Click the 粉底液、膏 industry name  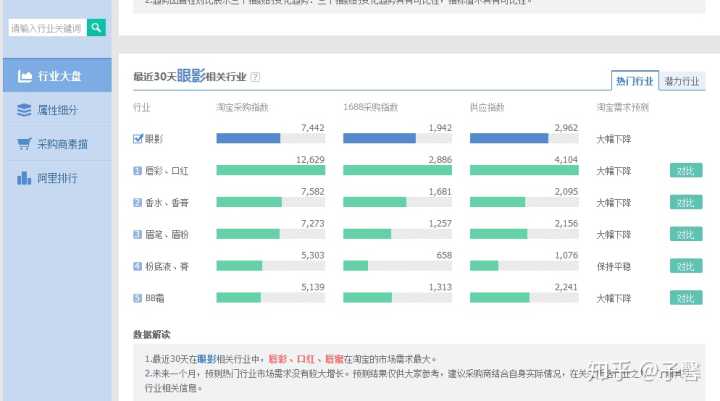point(167,267)
